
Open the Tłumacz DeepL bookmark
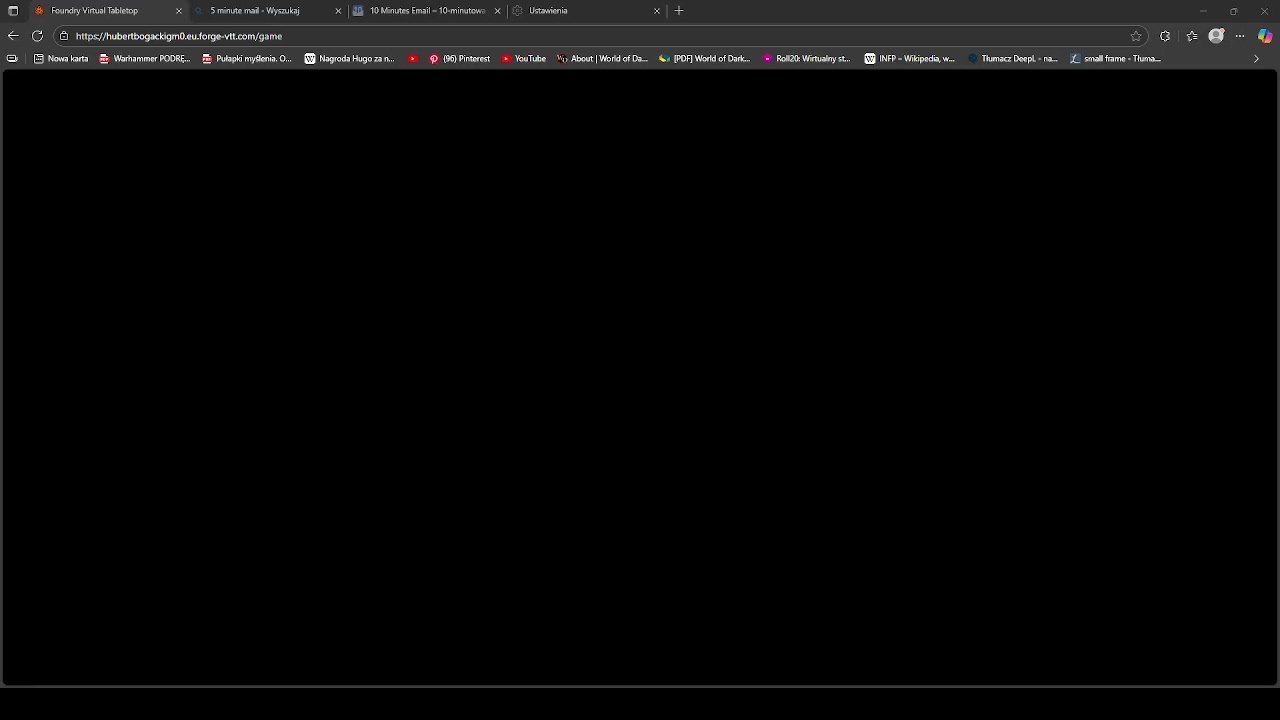1013,59
